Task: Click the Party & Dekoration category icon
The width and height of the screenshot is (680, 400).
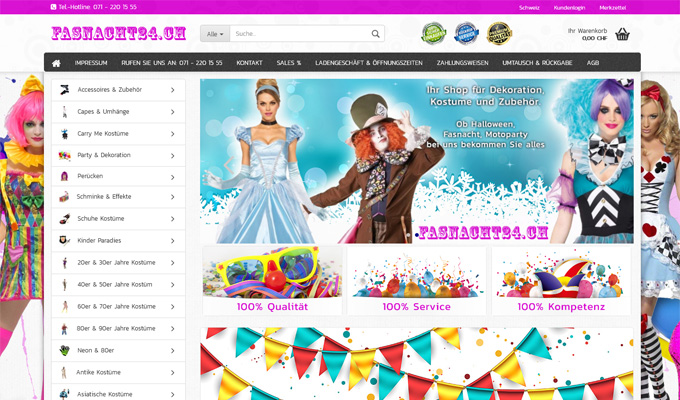Action: point(65,155)
